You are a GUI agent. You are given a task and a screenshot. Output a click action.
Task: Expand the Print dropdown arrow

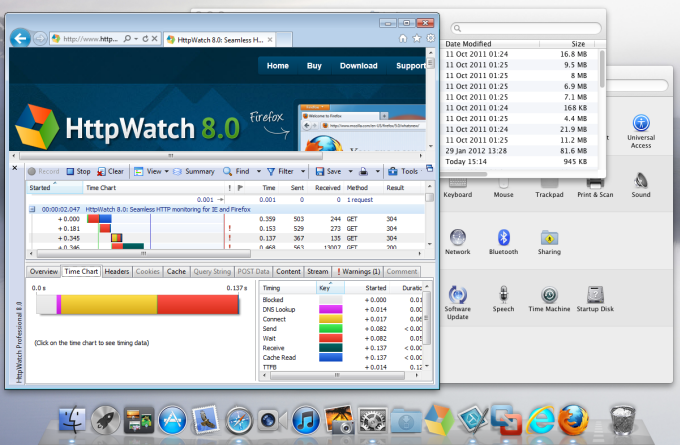tap(377, 171)
